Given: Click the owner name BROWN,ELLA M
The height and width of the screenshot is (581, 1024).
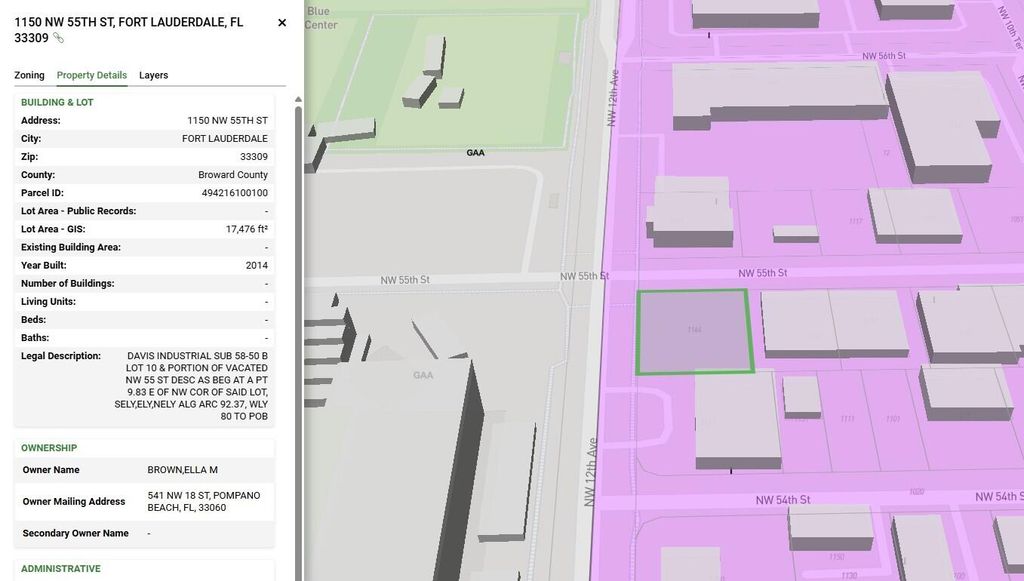Looking at the screenshot, I should coord(183,470).
